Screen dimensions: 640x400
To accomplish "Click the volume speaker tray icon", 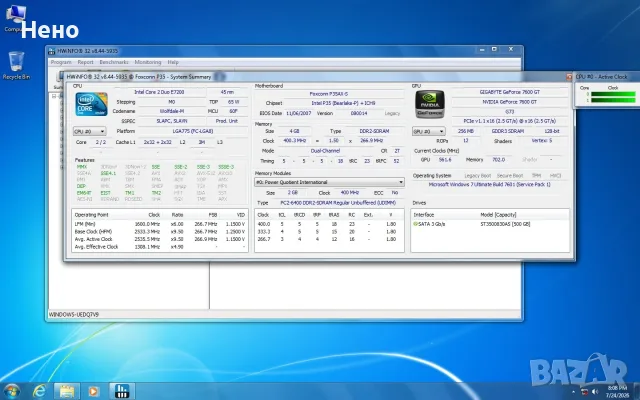I will pos(595,392).
